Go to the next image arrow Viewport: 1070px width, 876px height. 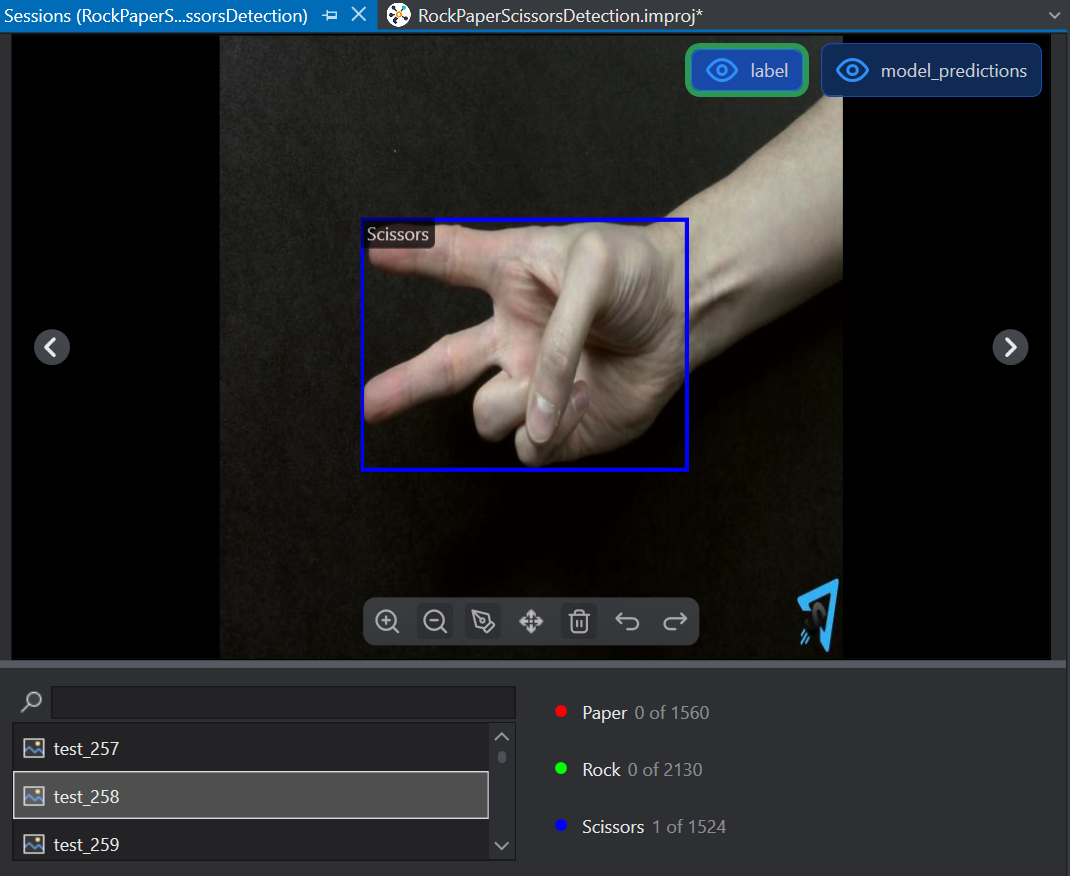coord(1010,347)
